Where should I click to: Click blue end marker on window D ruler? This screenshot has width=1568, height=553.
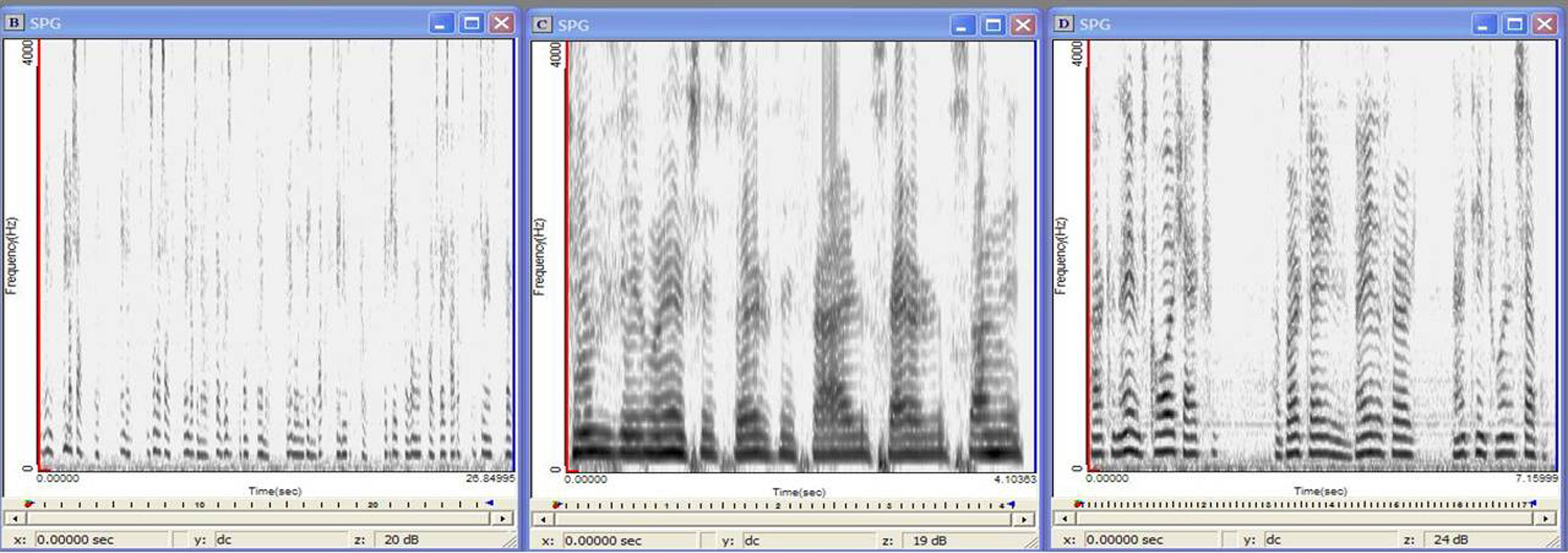click(1533, 504)
